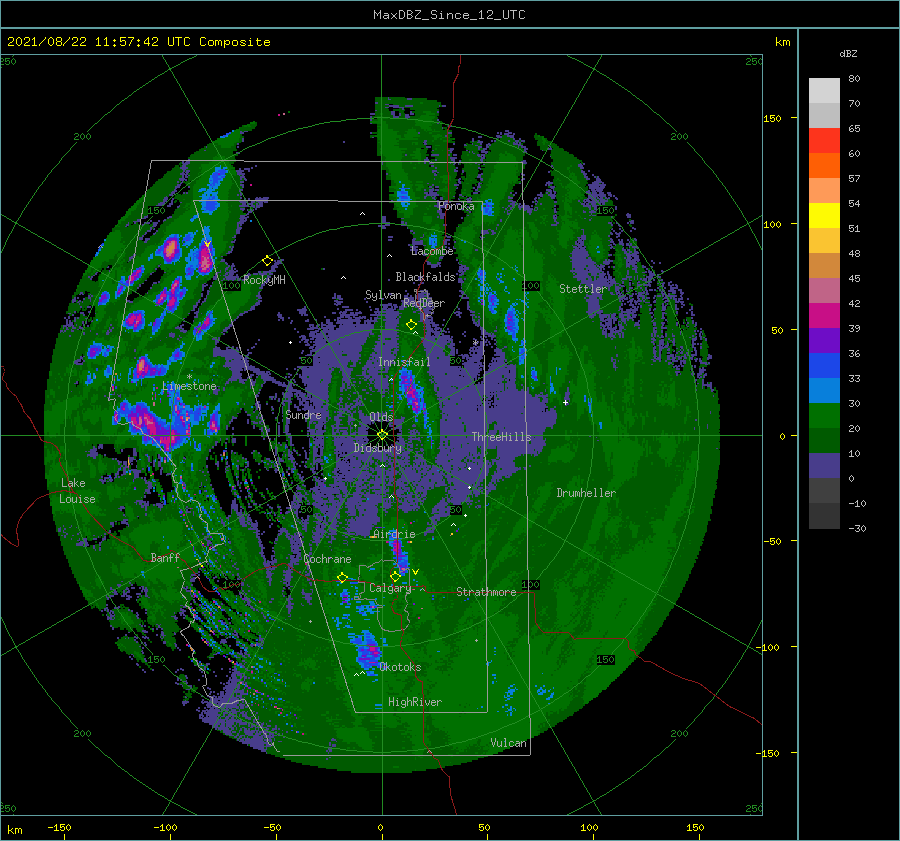Select the lightest gray top legend swatch
This screenshot has width=900, height=841.
click(x=824, y=90)
